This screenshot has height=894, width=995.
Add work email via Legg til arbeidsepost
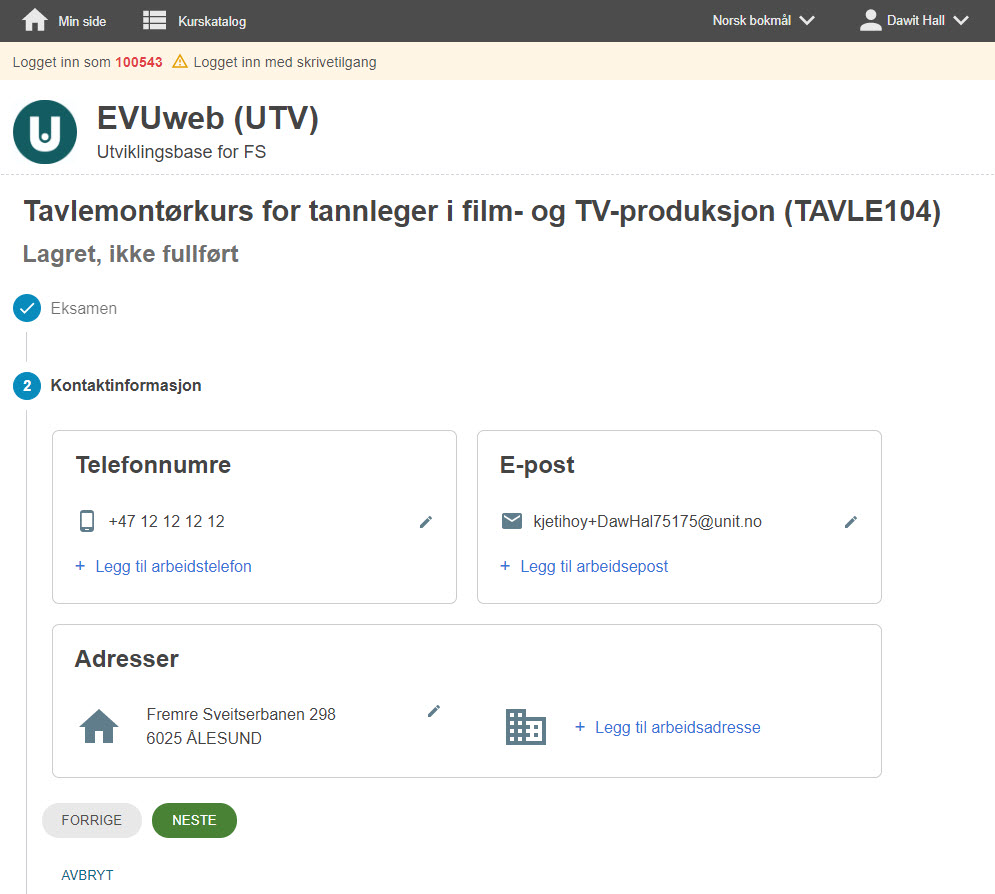coord(594,566)
